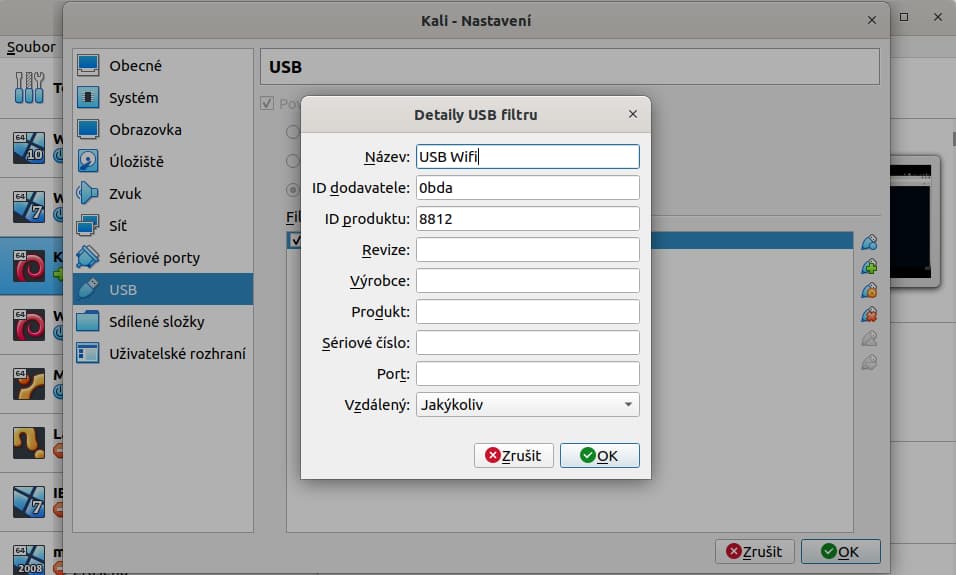Image resolution: width=956 pixels, height=575 pixels.
Task: Select Sériové porty settings category
Action: [x=163, y=257]
